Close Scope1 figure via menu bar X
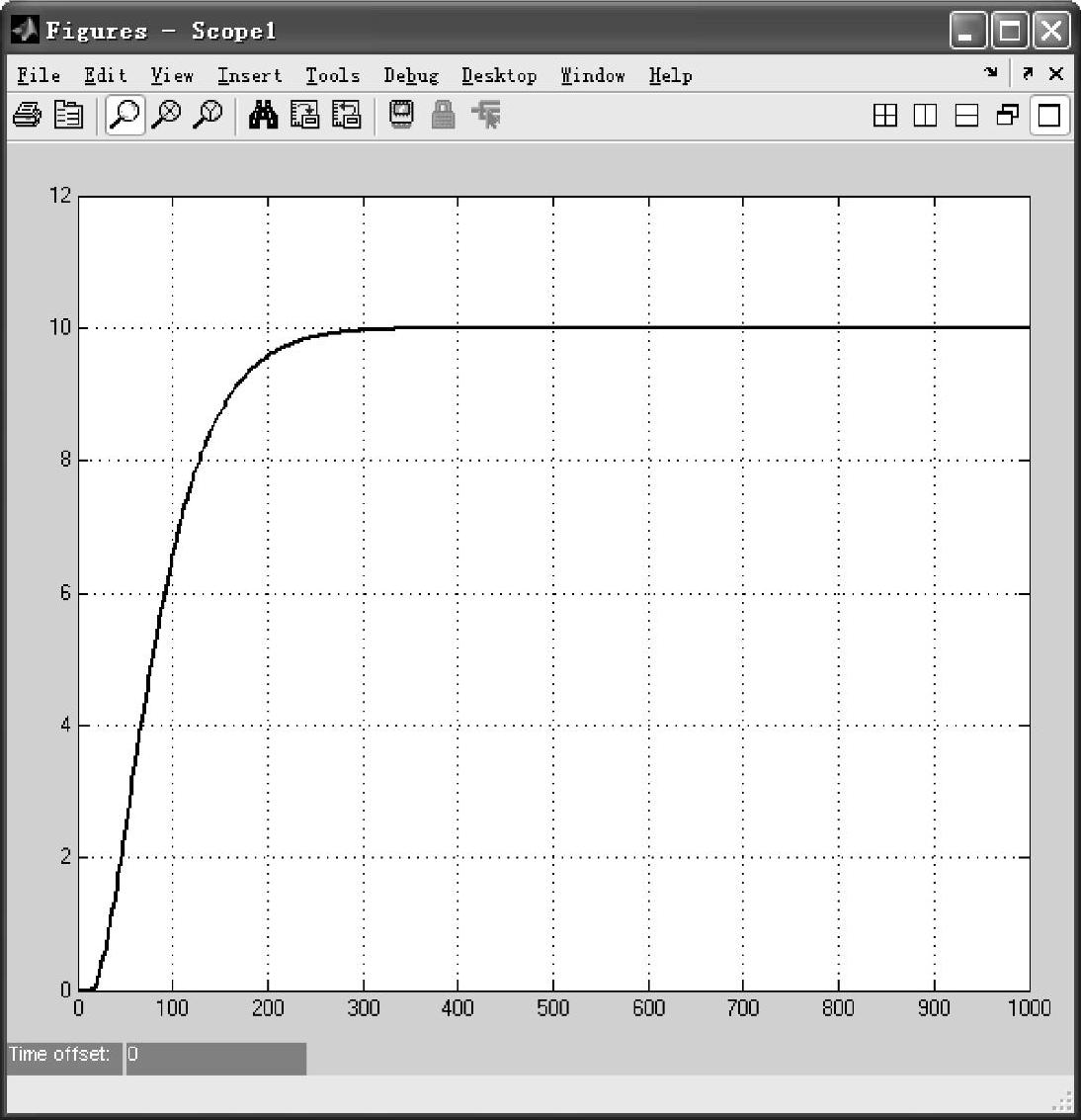1081x1120 pixels. pyautogui.click(x=1056, y=73)
